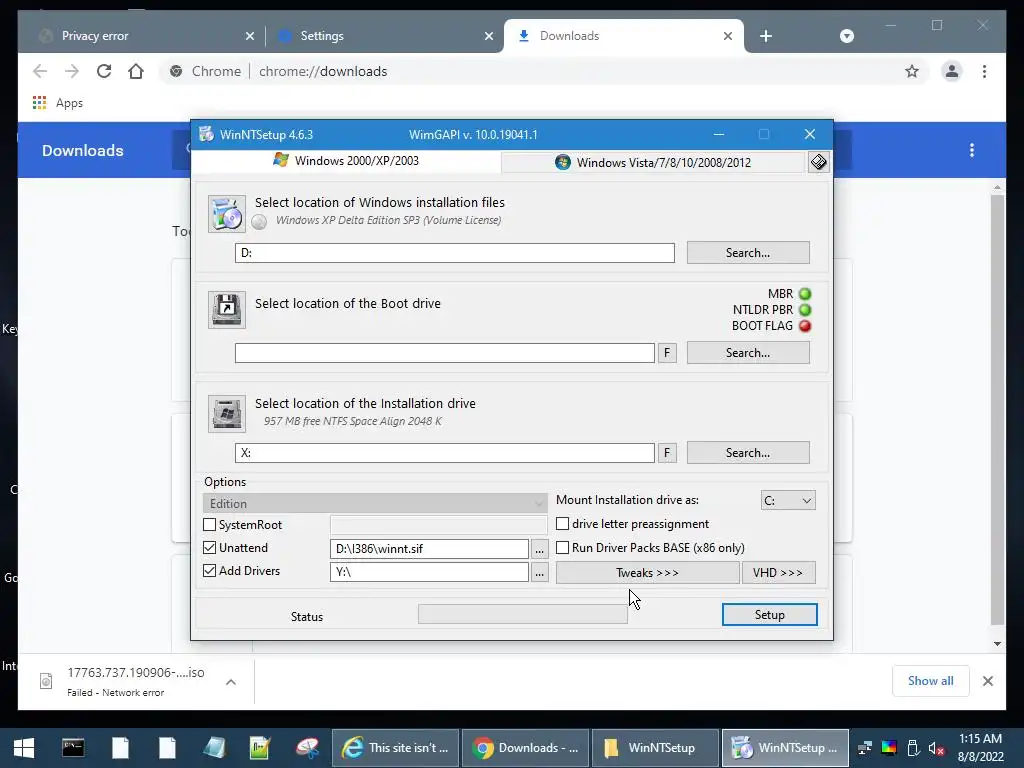Click the Setup button
This screenshot has width=1024, height=768.
(x=769, y=615)
